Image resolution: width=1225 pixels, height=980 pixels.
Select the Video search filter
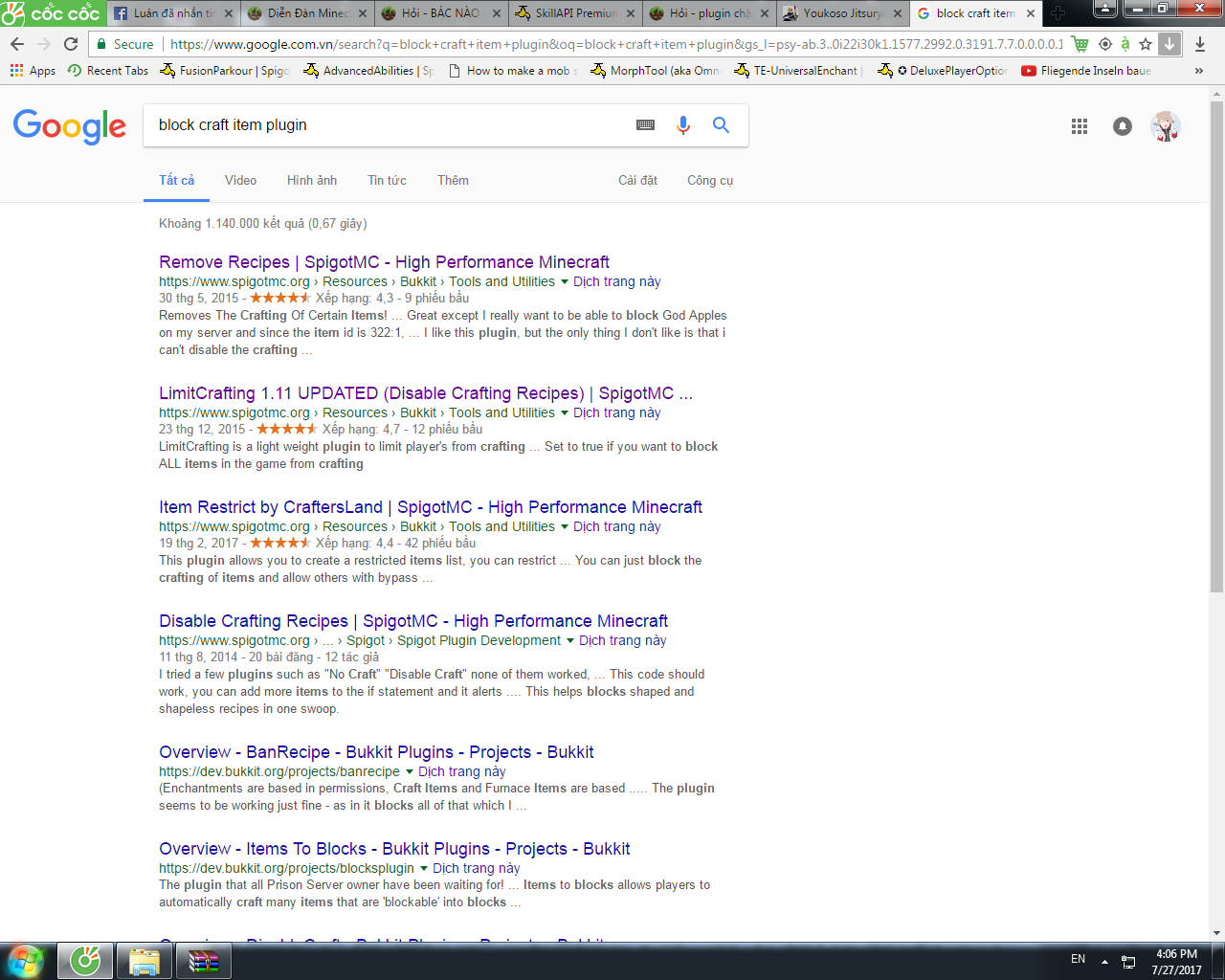tap(240, 180)
